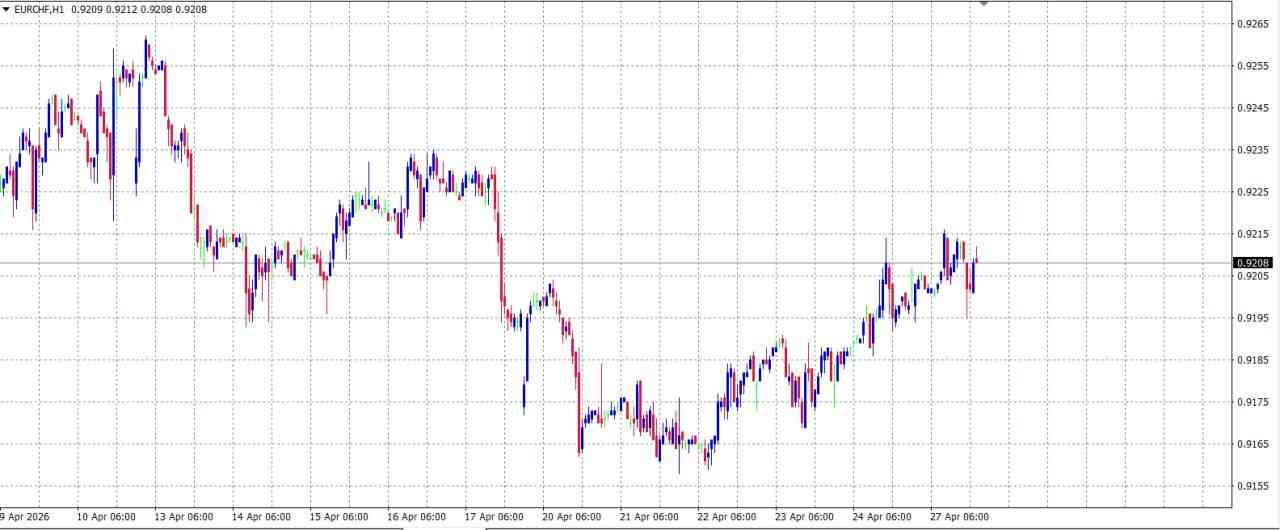The height and width of the screenshot is (530, 1280).
Task: Click the highlighted 0.9208 current price tag
Action: (x=1253, y=263)
